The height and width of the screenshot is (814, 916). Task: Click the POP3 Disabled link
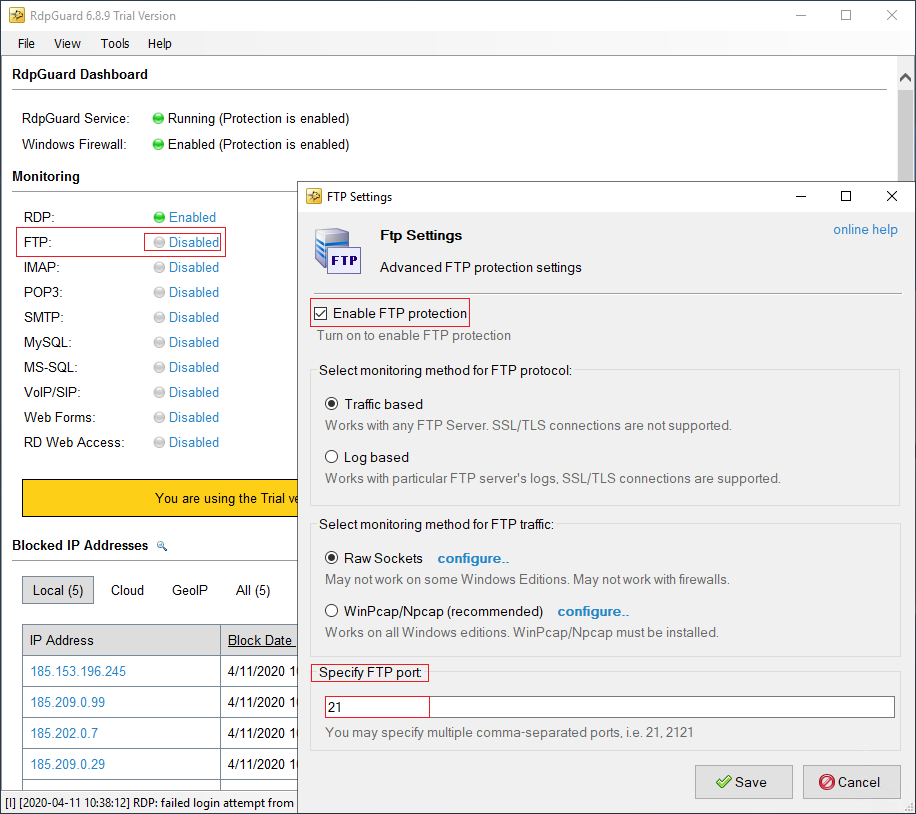[x=194, y=293]
